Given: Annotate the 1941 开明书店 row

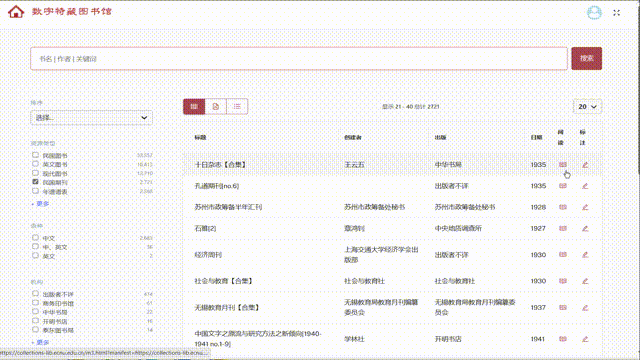Looking at the screenshot, I should 585,339.
